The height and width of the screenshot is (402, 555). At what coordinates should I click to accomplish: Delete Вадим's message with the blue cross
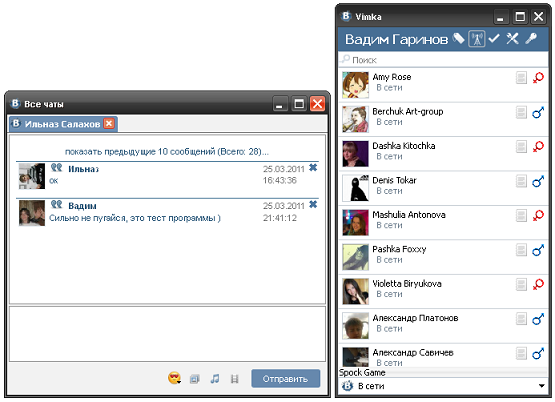coord(313,204)
